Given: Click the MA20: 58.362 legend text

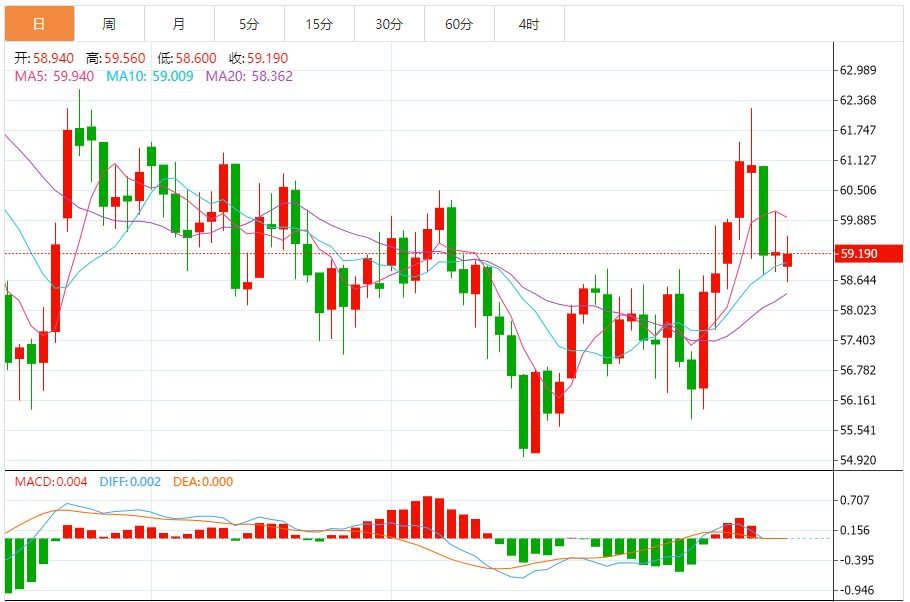Looking at the screenshot, I should tap(249, 76).
